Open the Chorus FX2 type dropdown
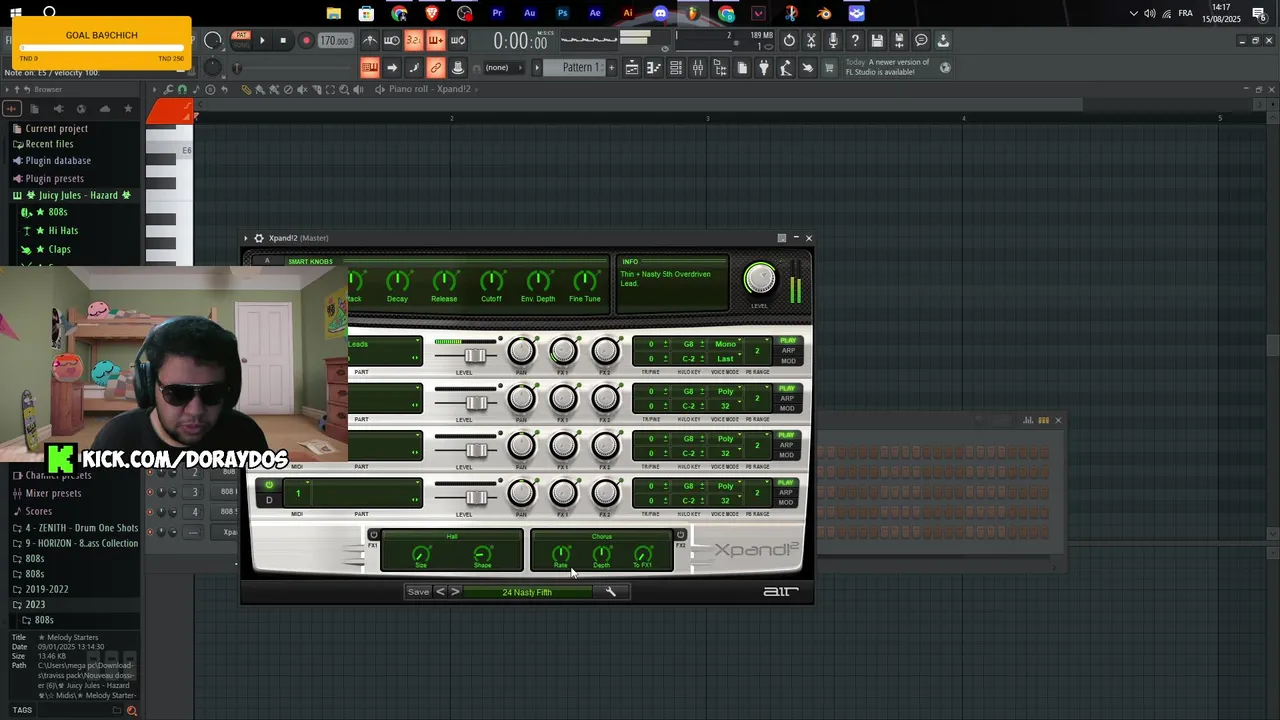 point(602,536)
